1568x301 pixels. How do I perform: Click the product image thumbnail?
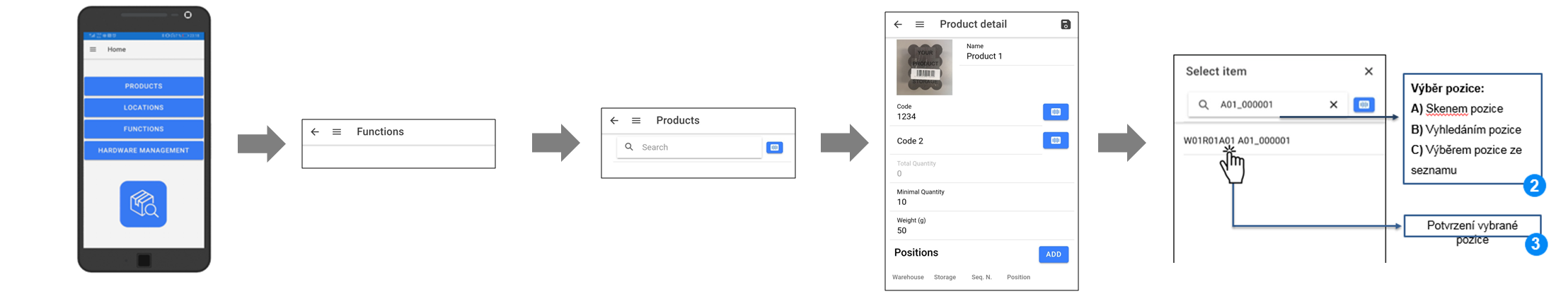924,67
